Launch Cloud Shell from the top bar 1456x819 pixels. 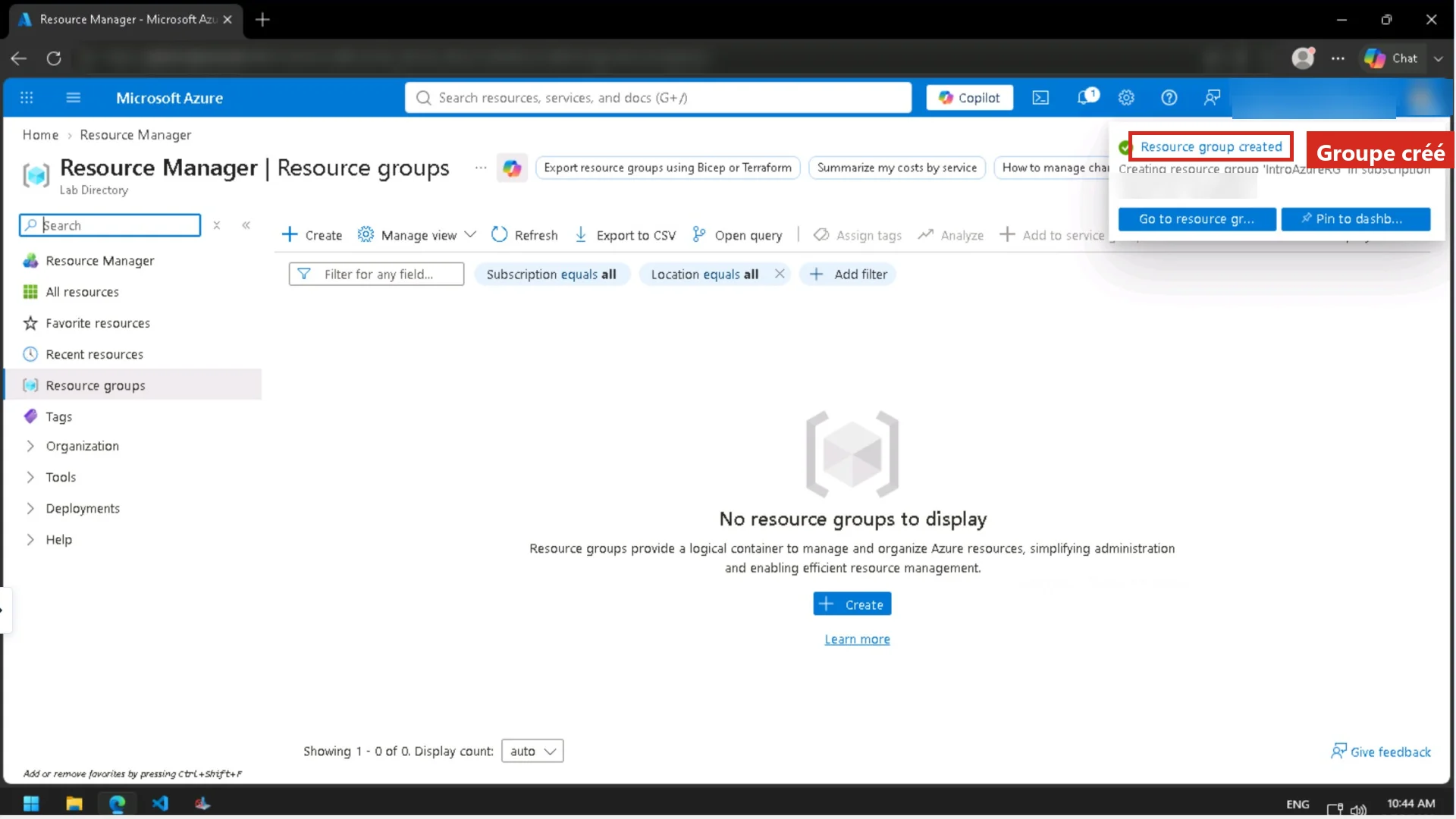point(1040,98)
